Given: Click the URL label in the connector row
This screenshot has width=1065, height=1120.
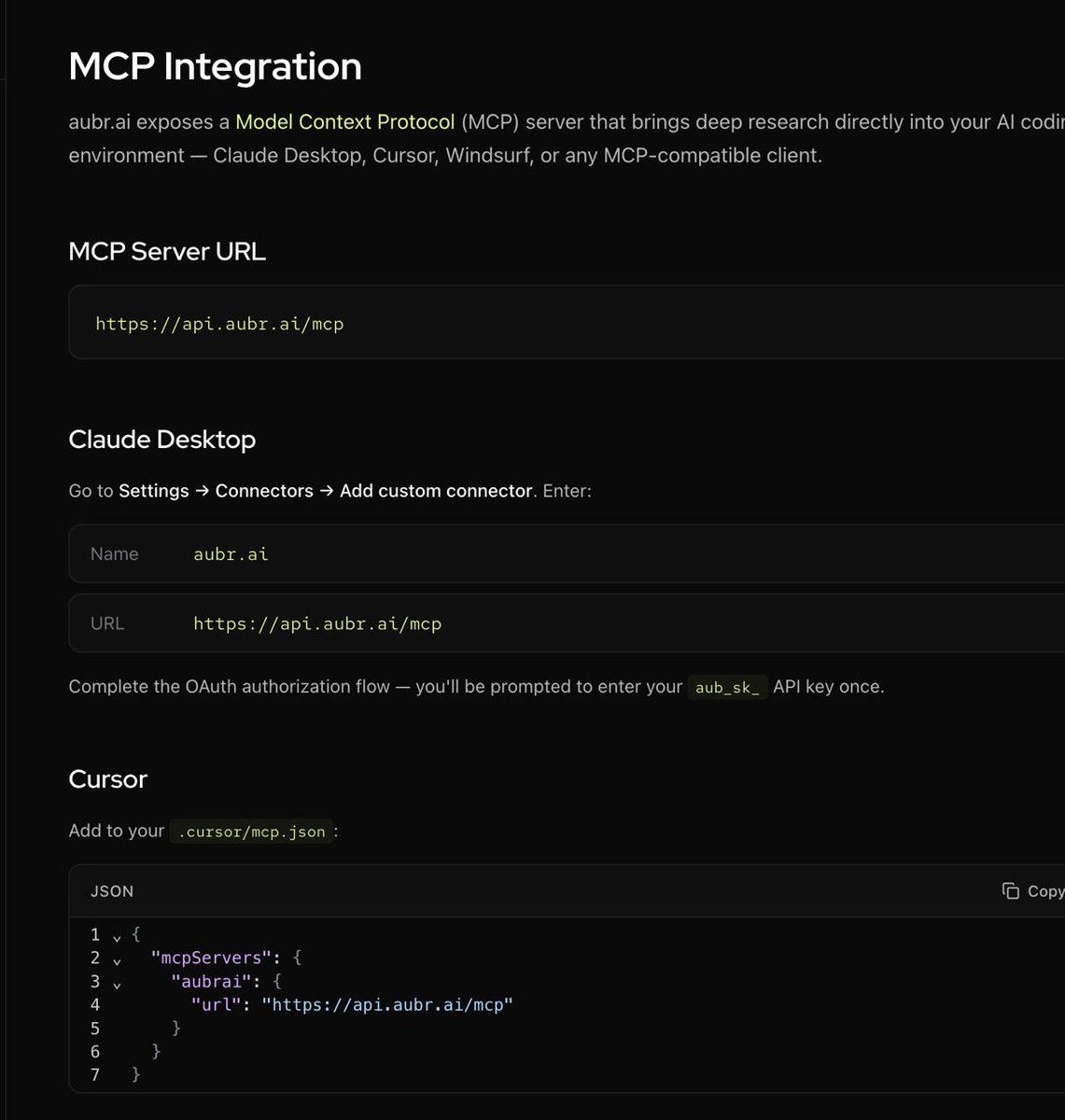Looking at the screenshot, I should pyautogui.click(x=107, y=623).
